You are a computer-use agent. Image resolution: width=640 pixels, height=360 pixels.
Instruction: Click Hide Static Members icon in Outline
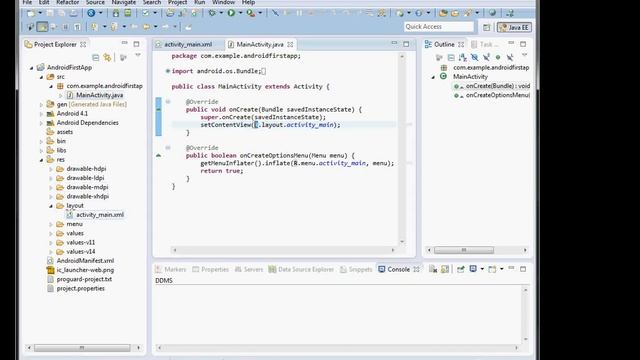(486, 58)
